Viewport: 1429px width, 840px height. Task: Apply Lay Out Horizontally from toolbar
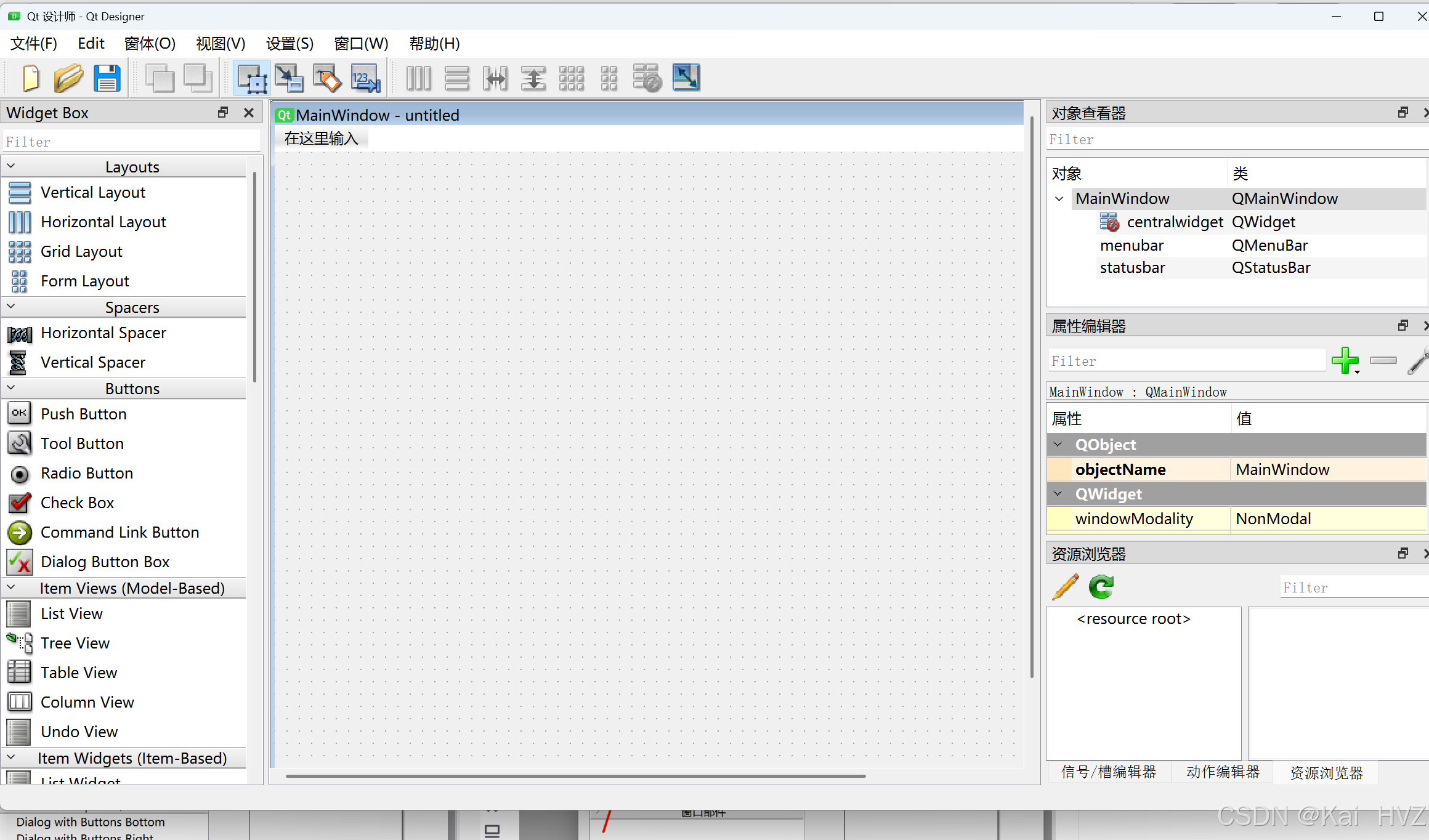point(419,78)
